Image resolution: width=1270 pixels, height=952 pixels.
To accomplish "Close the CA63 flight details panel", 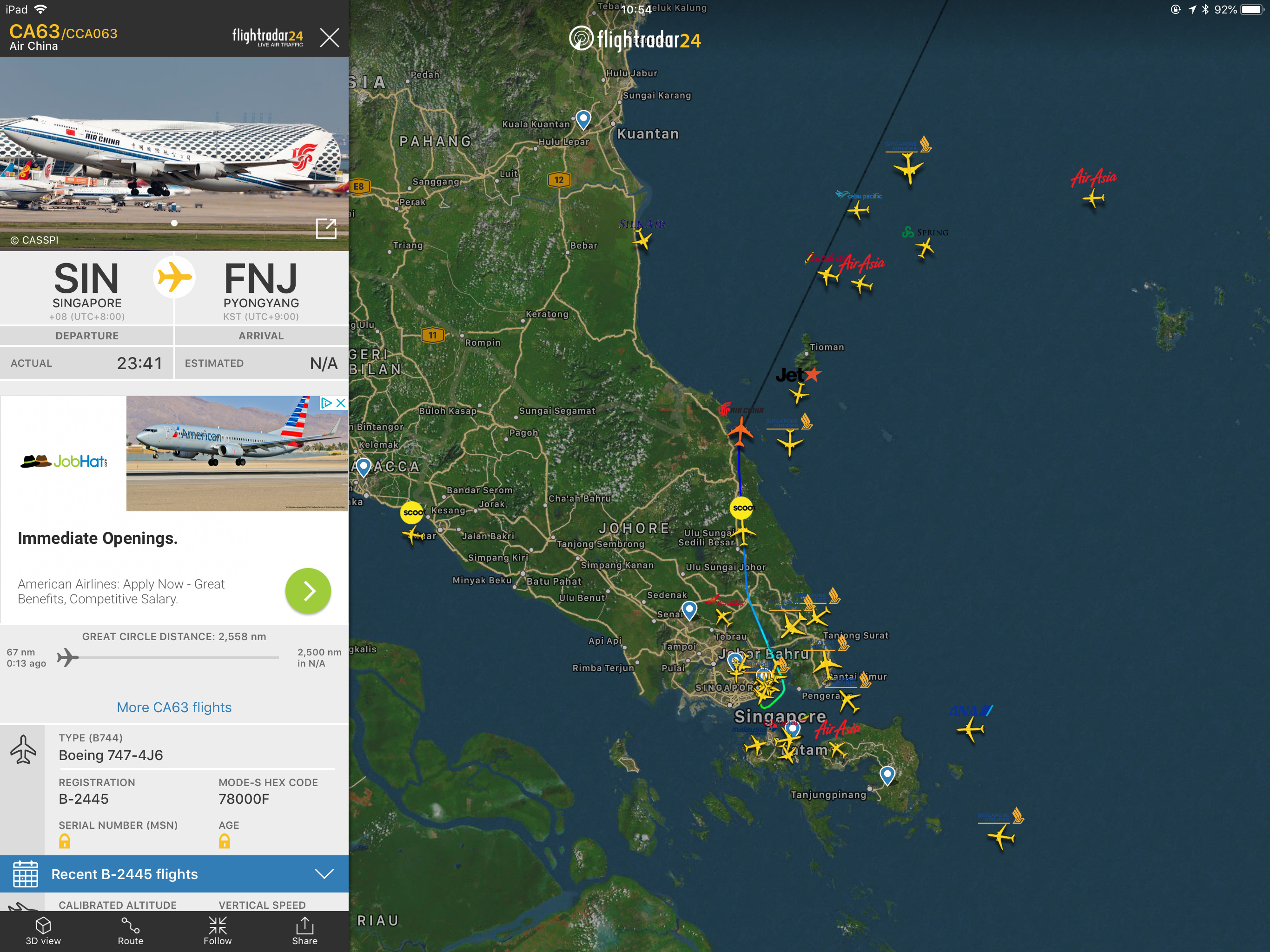I will [x=330, y=37].
